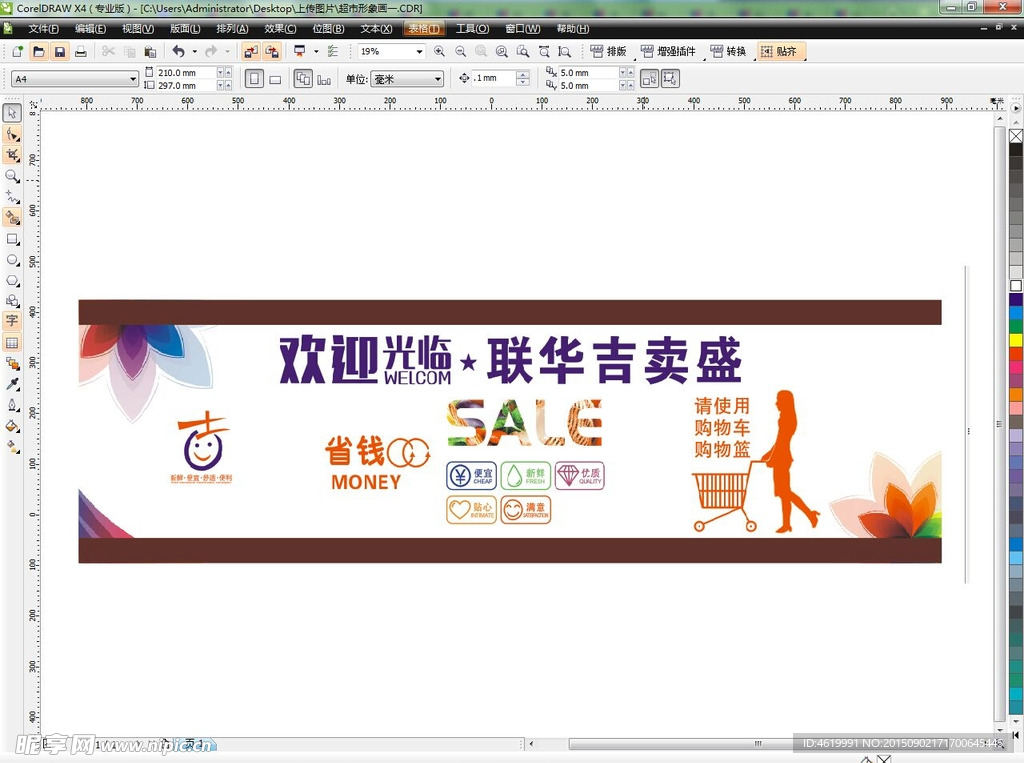
Task: Switch page to landscape orientation
Action: point(275,79)
